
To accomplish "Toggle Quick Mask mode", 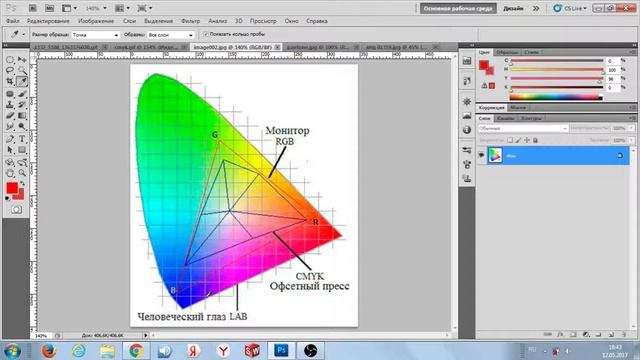I will point(16,209).
